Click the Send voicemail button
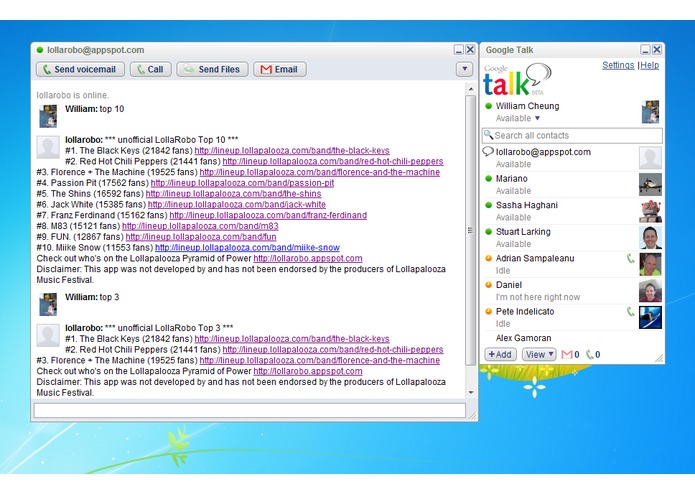This screenshot has width=695, height=494. pos(80,70)
